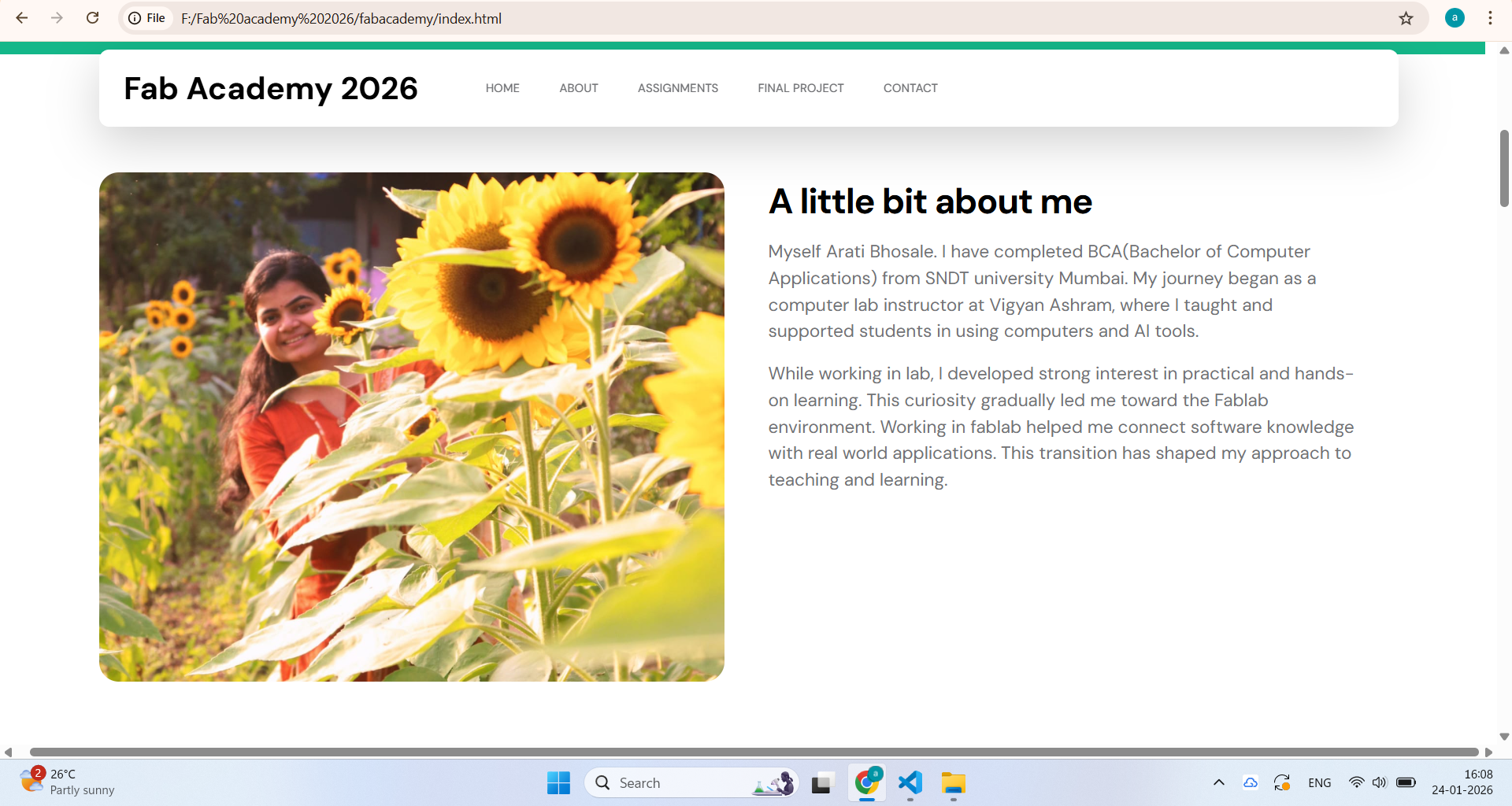The image size is (1512, 806).
Task: Click the 'A little bit about me' heading
Action: (x=930, y=201)
